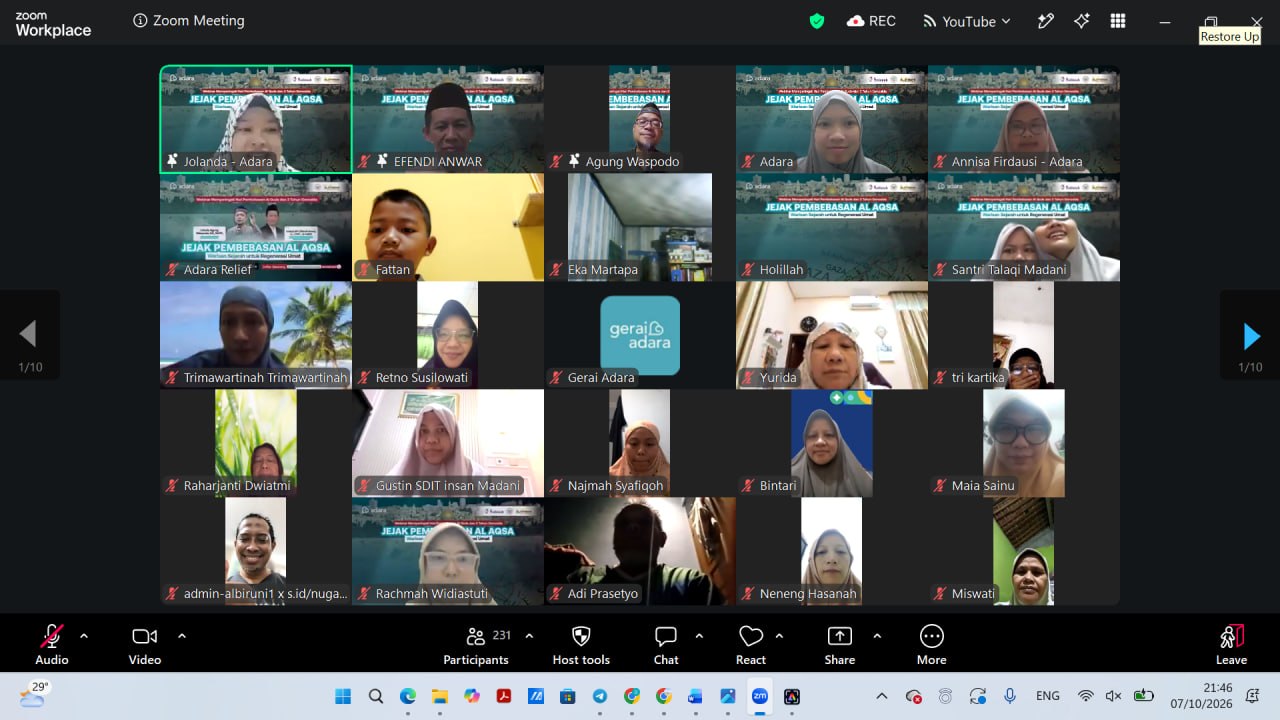1280x720 pixels.
Task: Open the More options menu
Action: click(931, 644)
